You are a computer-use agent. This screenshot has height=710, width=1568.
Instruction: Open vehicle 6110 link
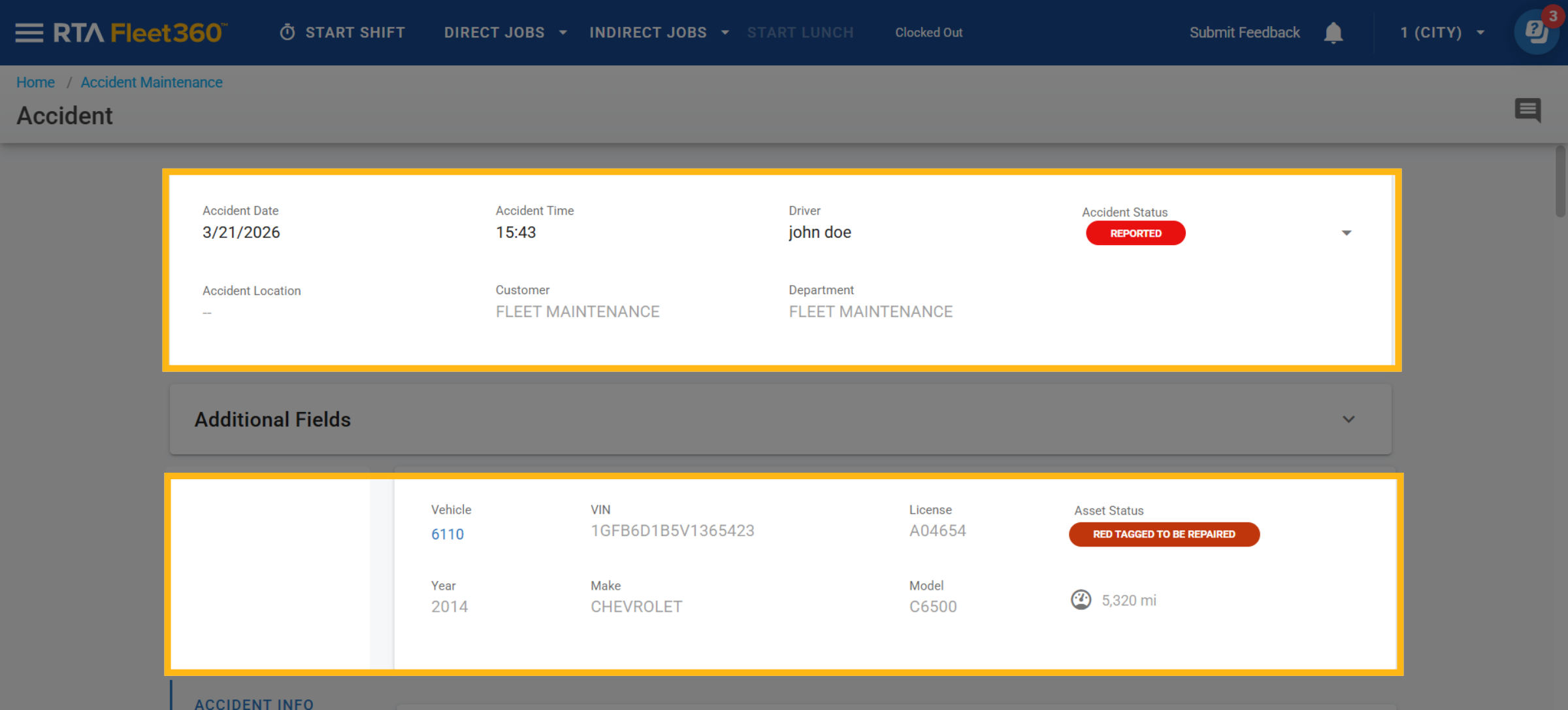click(448, 534)
